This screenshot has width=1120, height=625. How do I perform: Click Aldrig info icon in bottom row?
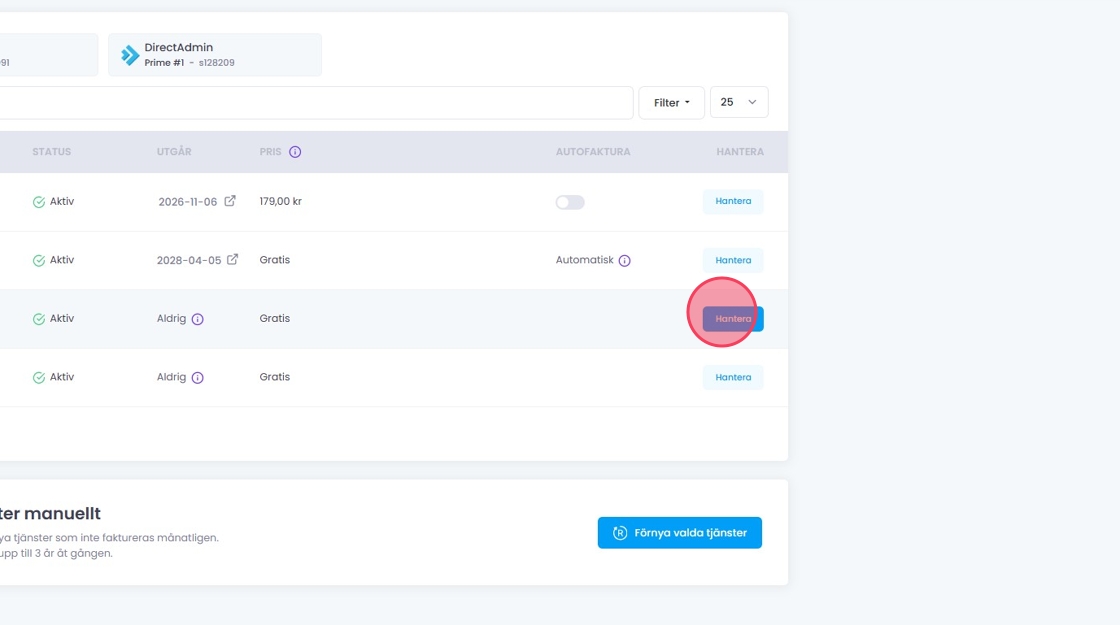197,378
